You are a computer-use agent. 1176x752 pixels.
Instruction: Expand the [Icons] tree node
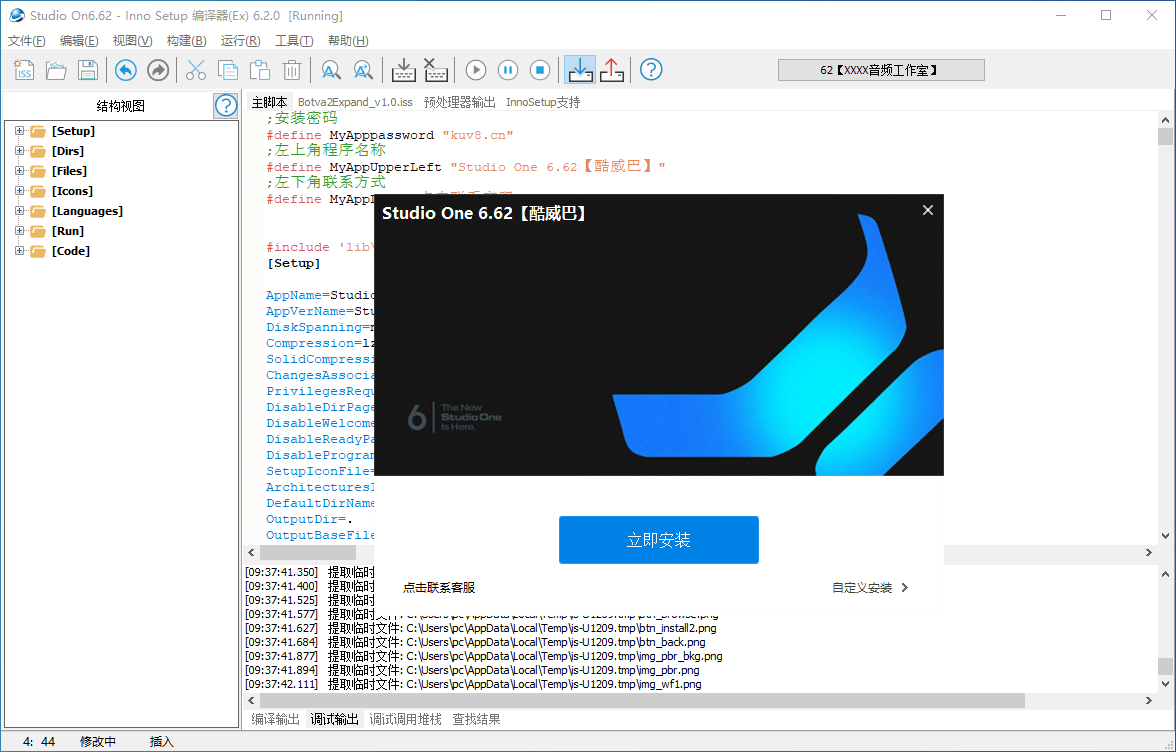(20, 190)
